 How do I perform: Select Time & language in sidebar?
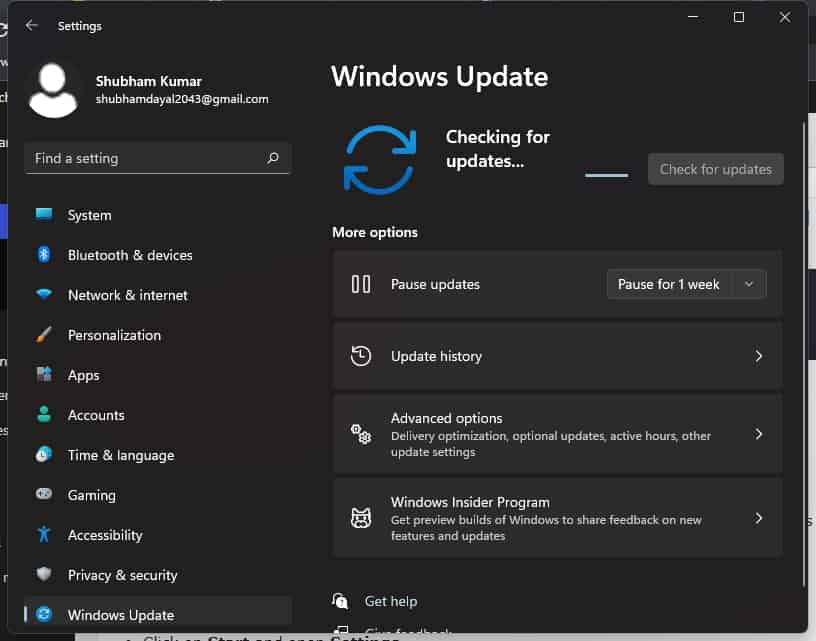pos(120,455)
